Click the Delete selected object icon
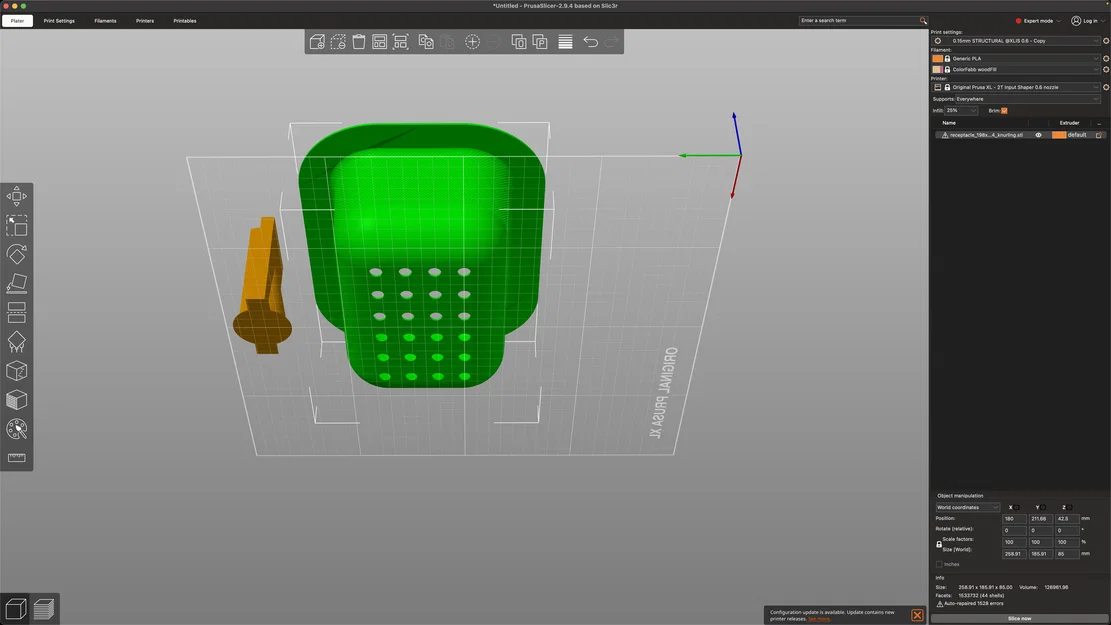The height and width of the screenshot is (625, 1111). point(338,42)
